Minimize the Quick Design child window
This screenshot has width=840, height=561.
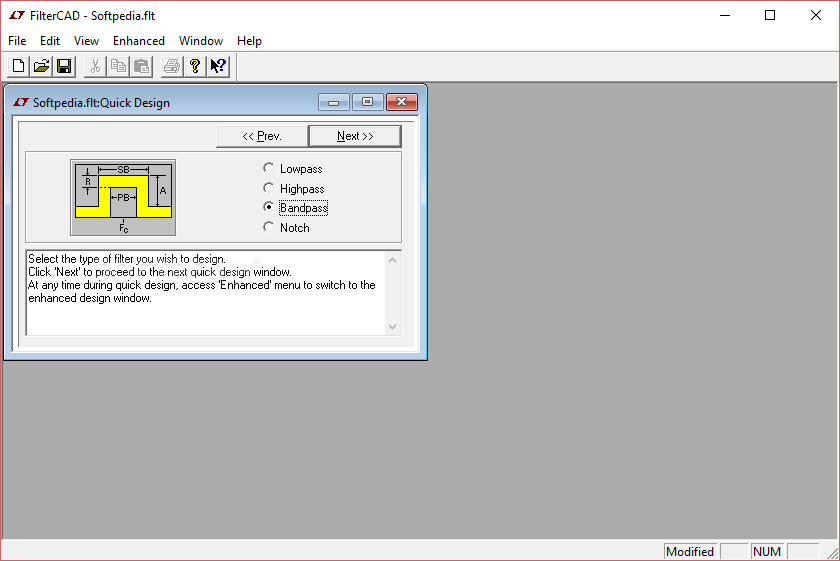[333, 102]
